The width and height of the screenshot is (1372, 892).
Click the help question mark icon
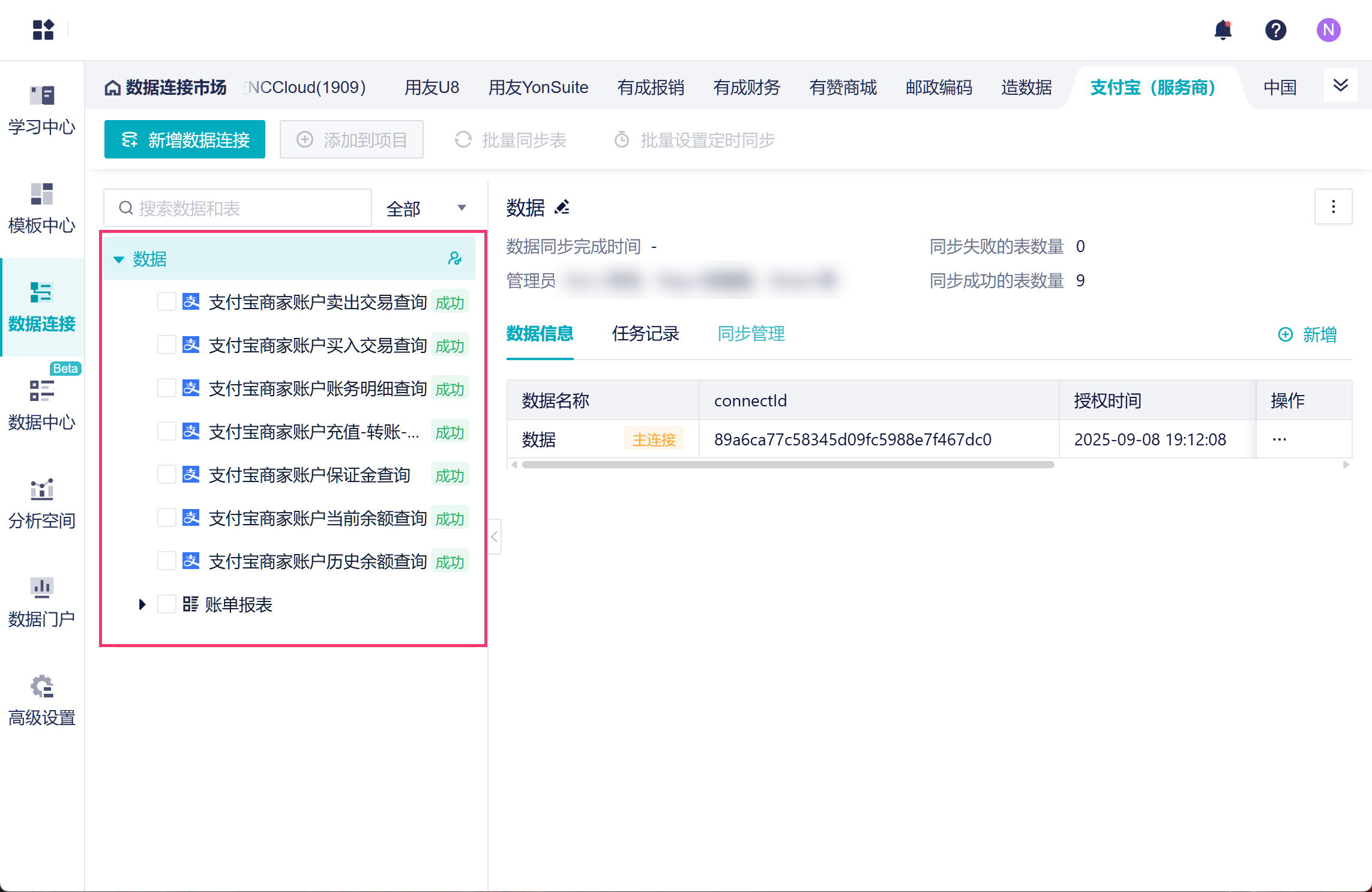1275,29
